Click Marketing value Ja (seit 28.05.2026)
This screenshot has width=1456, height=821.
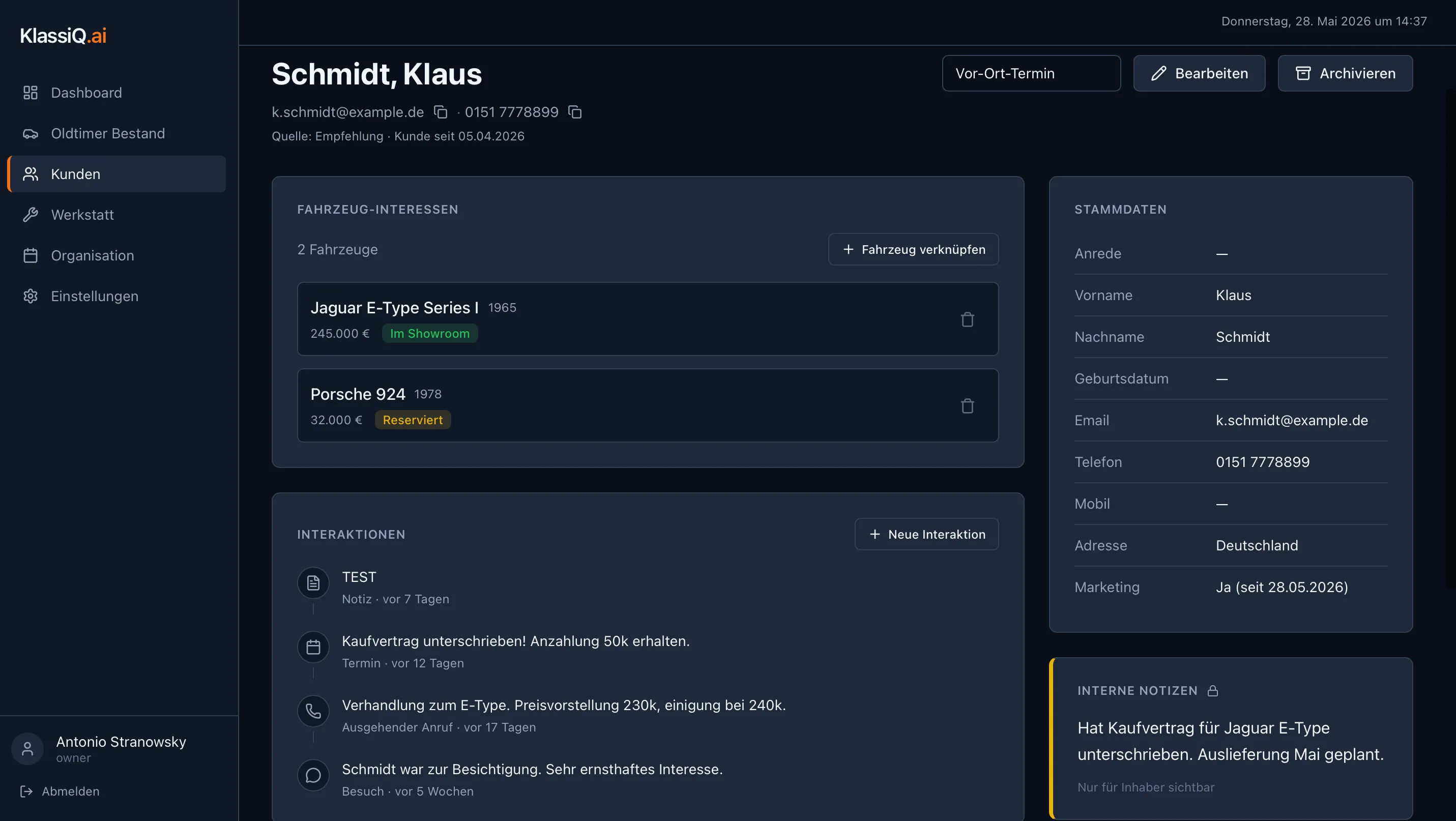click(x=1282, y=587)
